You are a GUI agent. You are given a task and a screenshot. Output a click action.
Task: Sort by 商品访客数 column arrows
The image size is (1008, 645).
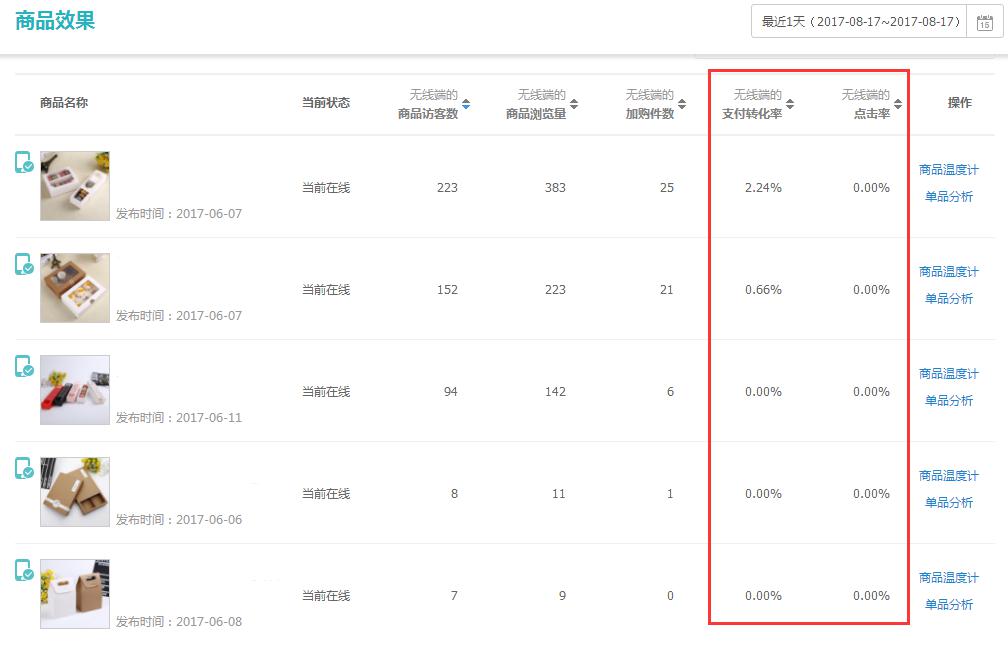click(x=466, y=104)
